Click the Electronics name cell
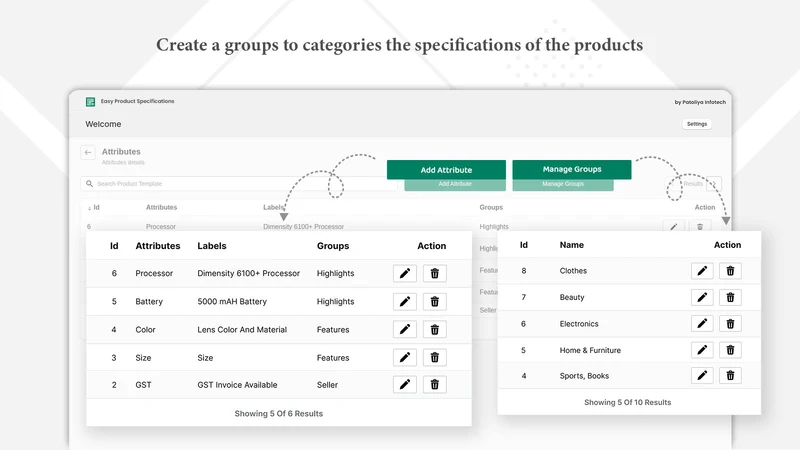Screen dimensions: 800x450 click(x=579, y=323)
